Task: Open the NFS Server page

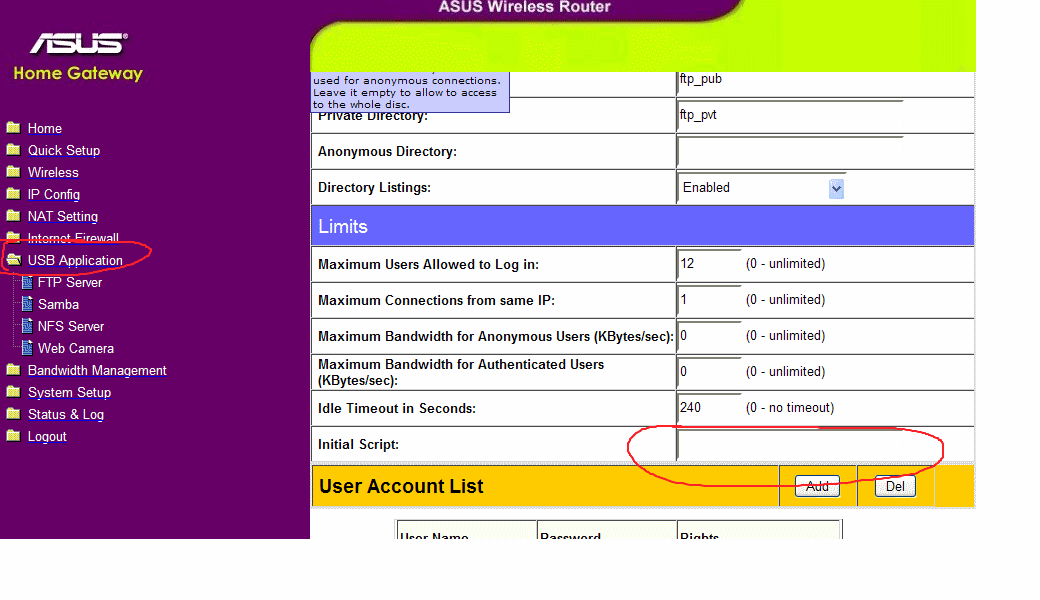Action: point(71,326)
